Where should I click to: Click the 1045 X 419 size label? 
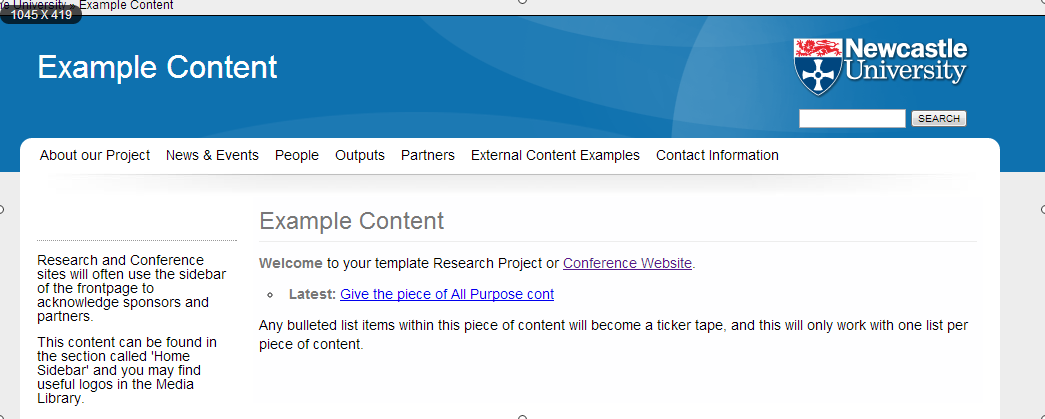point(41,15)
